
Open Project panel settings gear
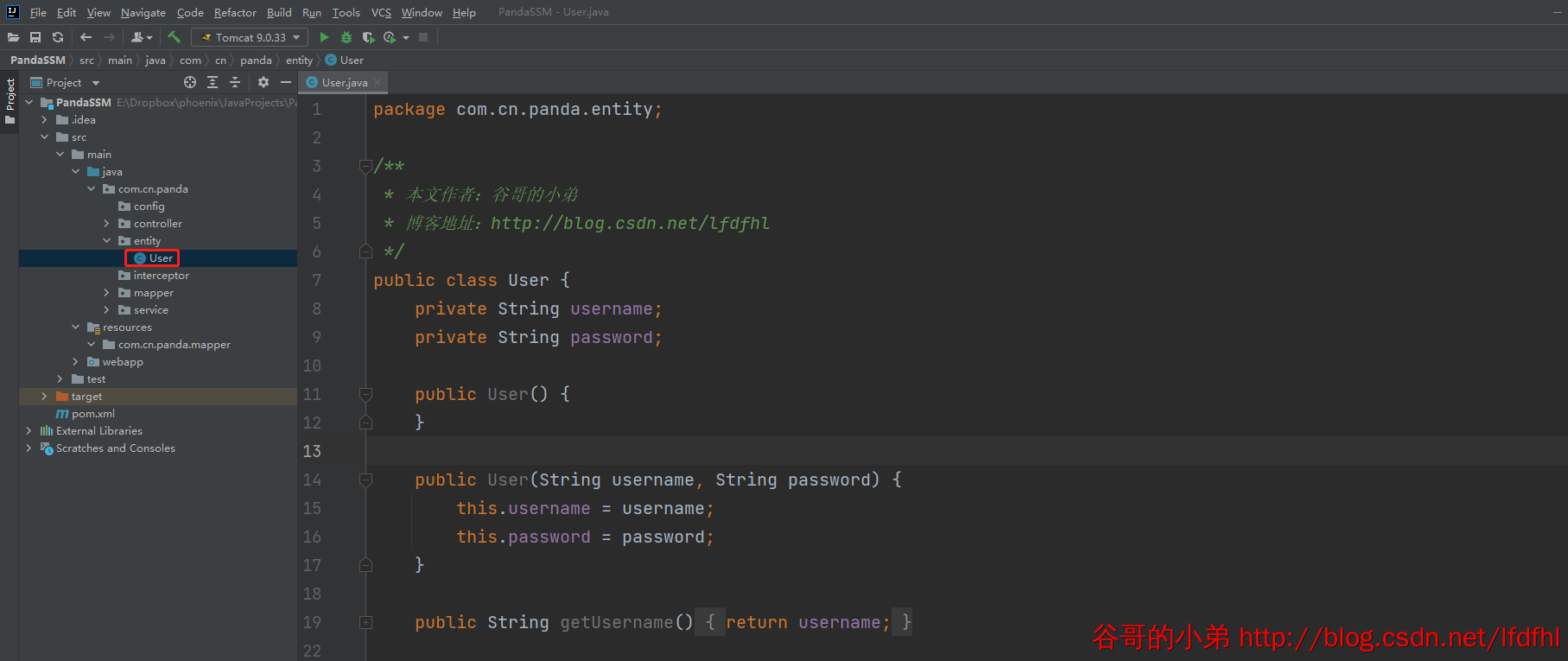263,82
